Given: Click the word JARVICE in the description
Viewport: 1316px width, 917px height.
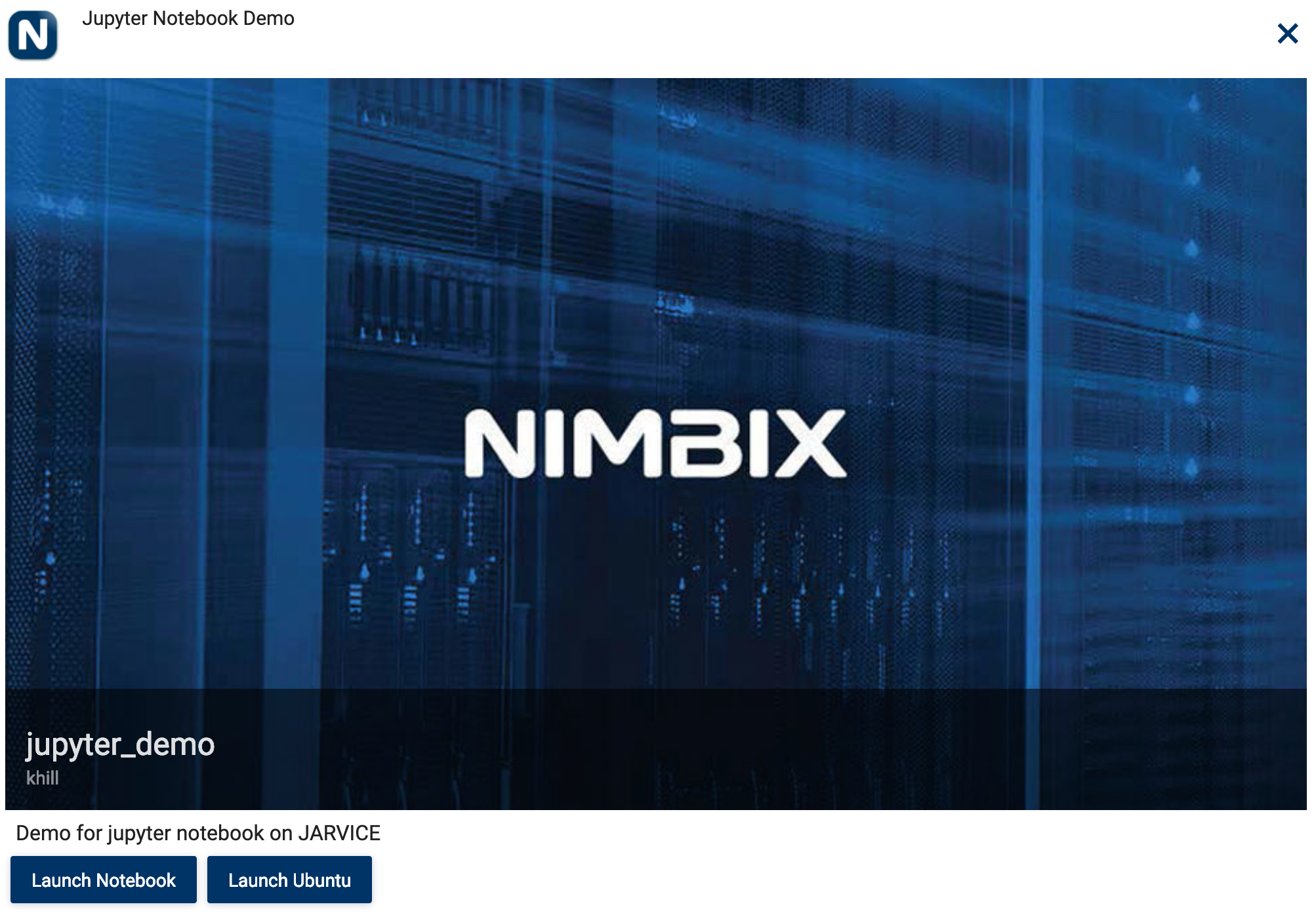Looking at the screenshot, I should (339, 833).
